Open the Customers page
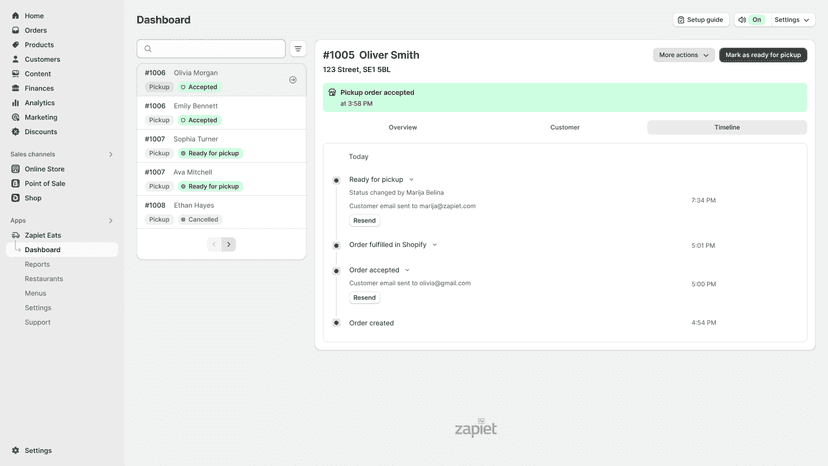This screenshot has width=828, height=466. pos(42,59)
